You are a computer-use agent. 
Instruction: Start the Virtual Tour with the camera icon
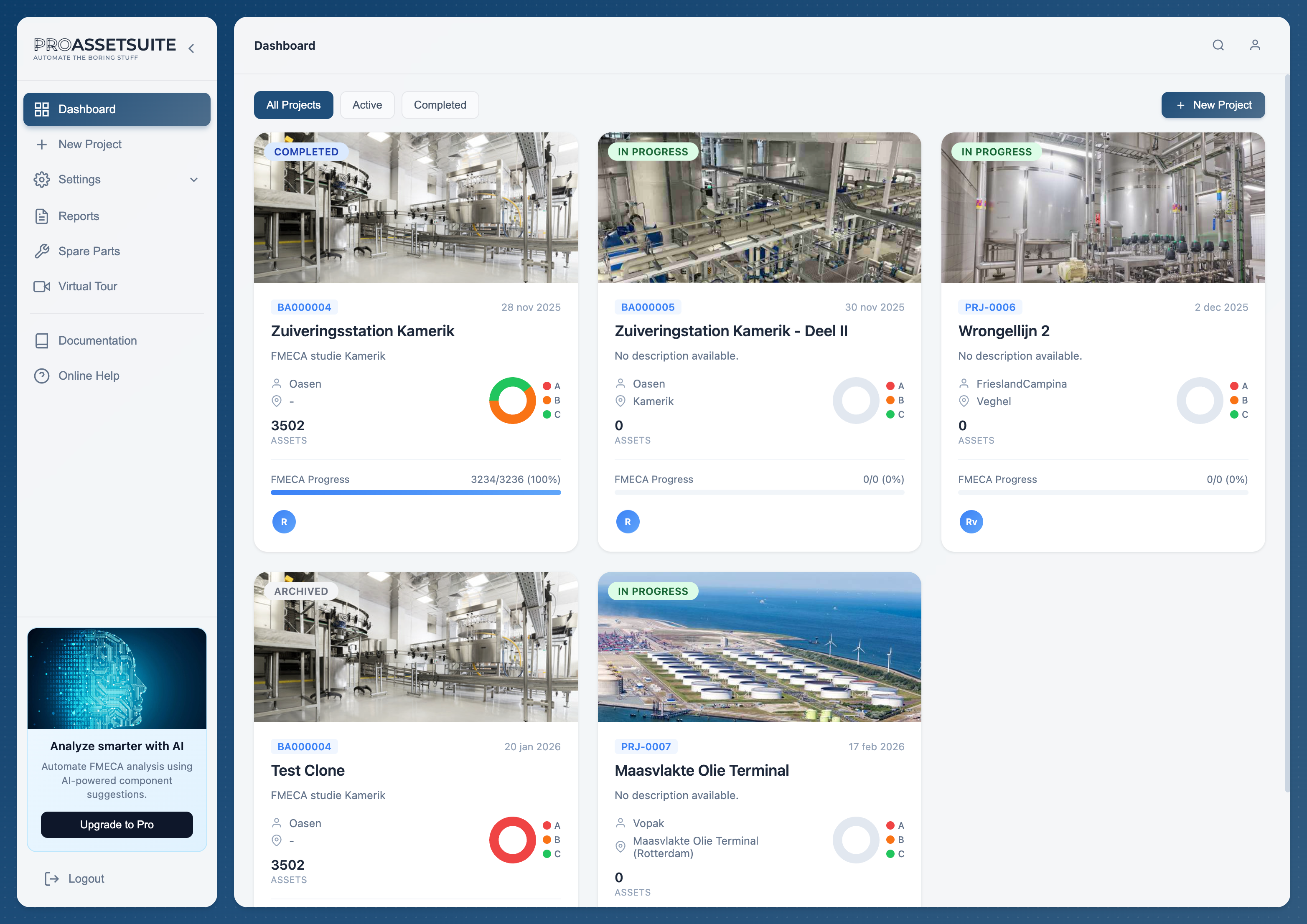pos(42,286)
